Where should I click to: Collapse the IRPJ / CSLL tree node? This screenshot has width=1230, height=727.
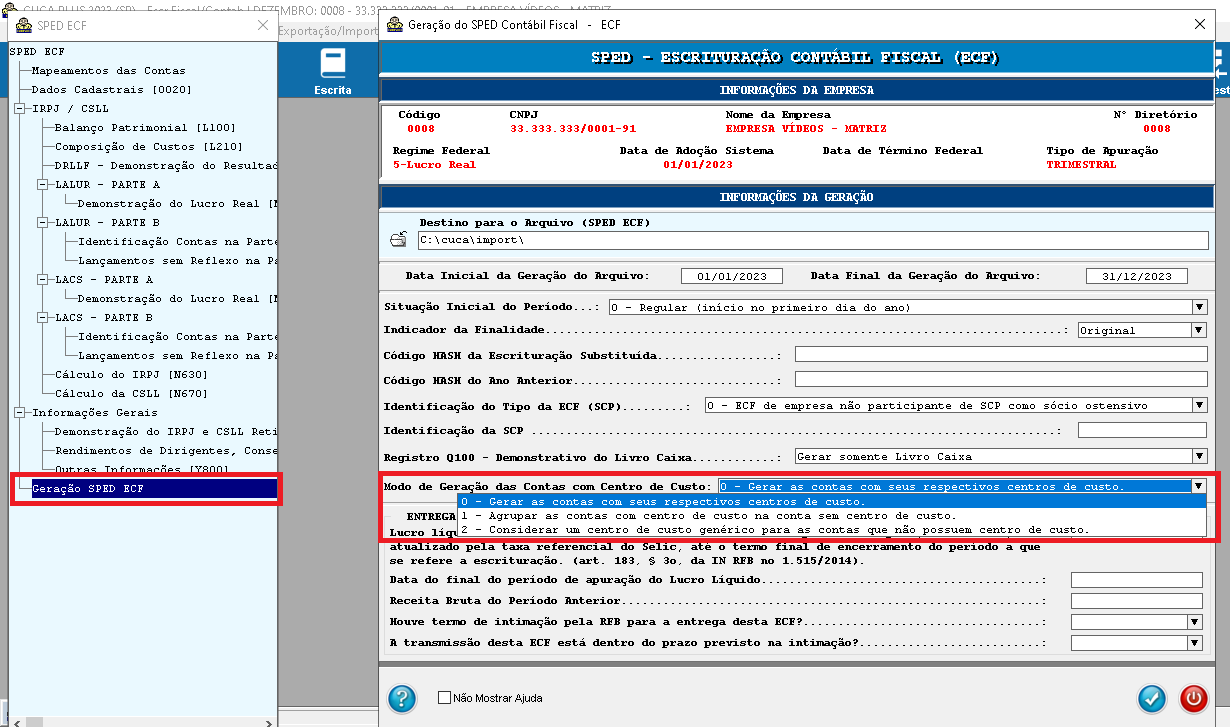click(x=19, y=109)
